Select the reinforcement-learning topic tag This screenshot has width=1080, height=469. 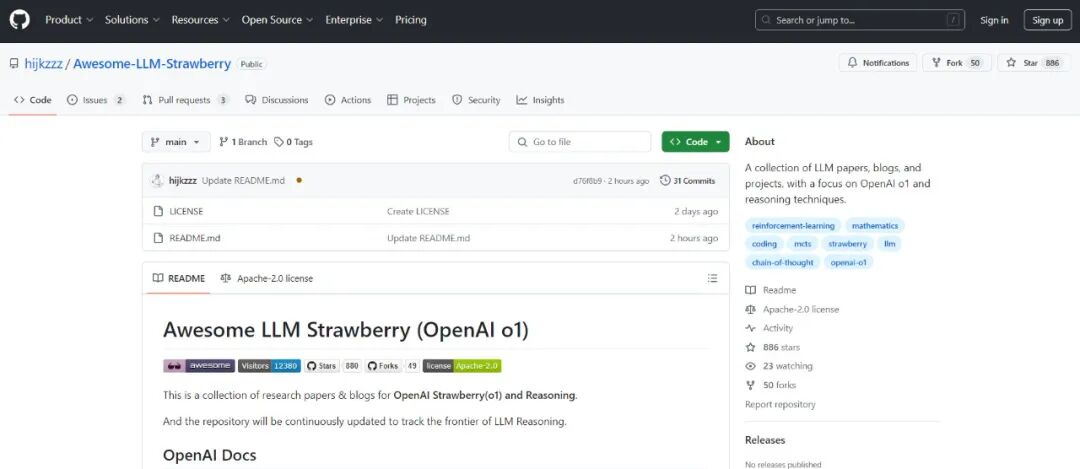coord(793,225)
